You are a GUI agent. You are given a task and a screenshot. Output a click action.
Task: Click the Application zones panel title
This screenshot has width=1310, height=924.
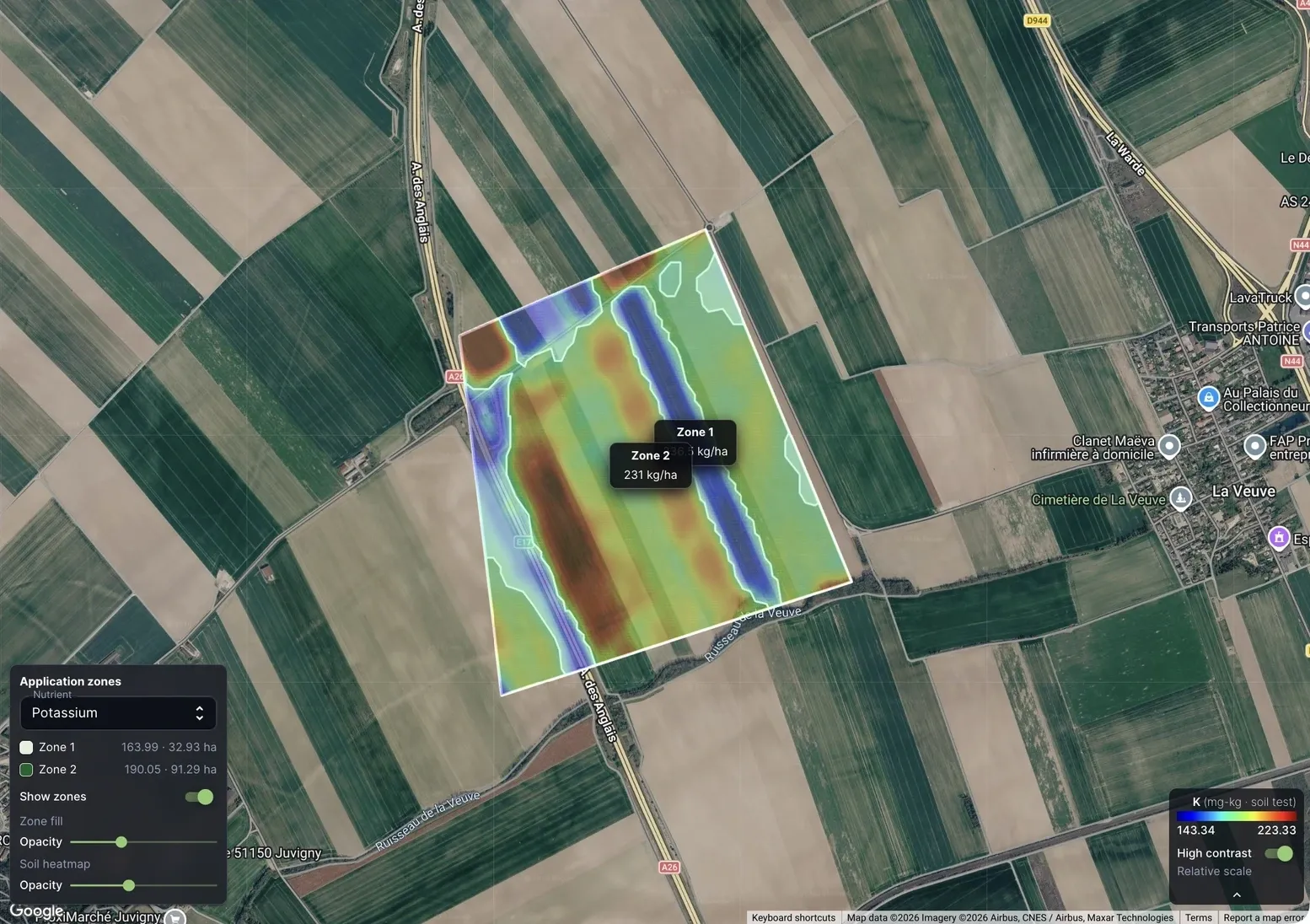[x=70, y=681]
